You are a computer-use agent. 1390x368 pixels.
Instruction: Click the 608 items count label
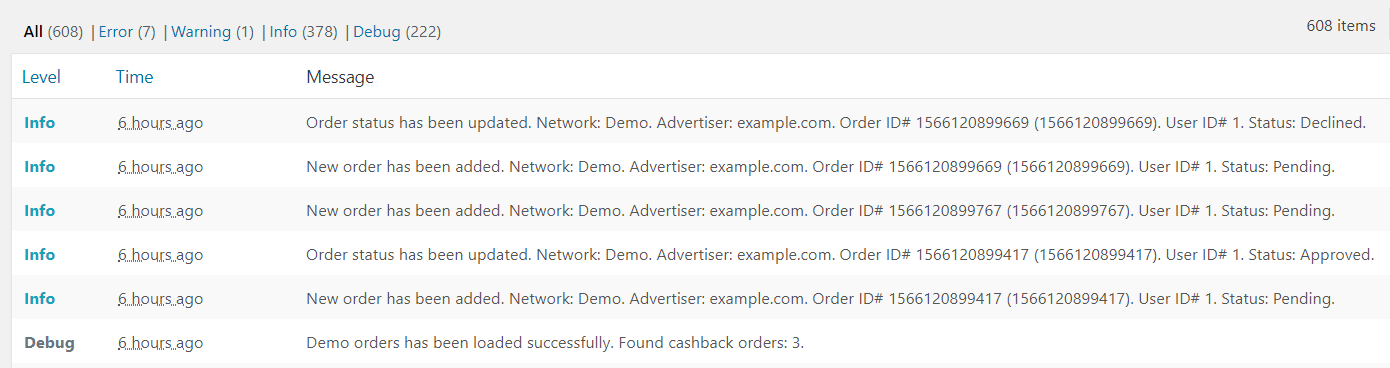(x=1341, y=26)
